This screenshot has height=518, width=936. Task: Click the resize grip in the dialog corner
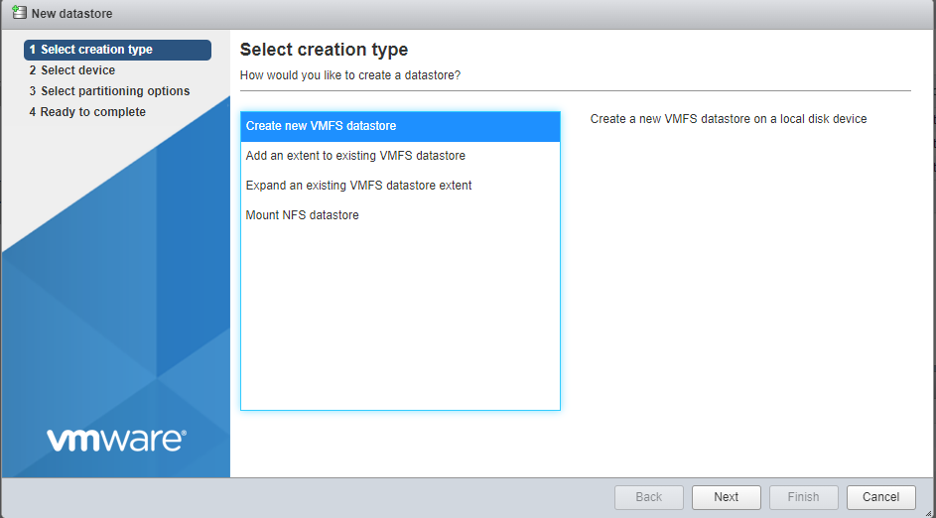click(x=929, y=512)
